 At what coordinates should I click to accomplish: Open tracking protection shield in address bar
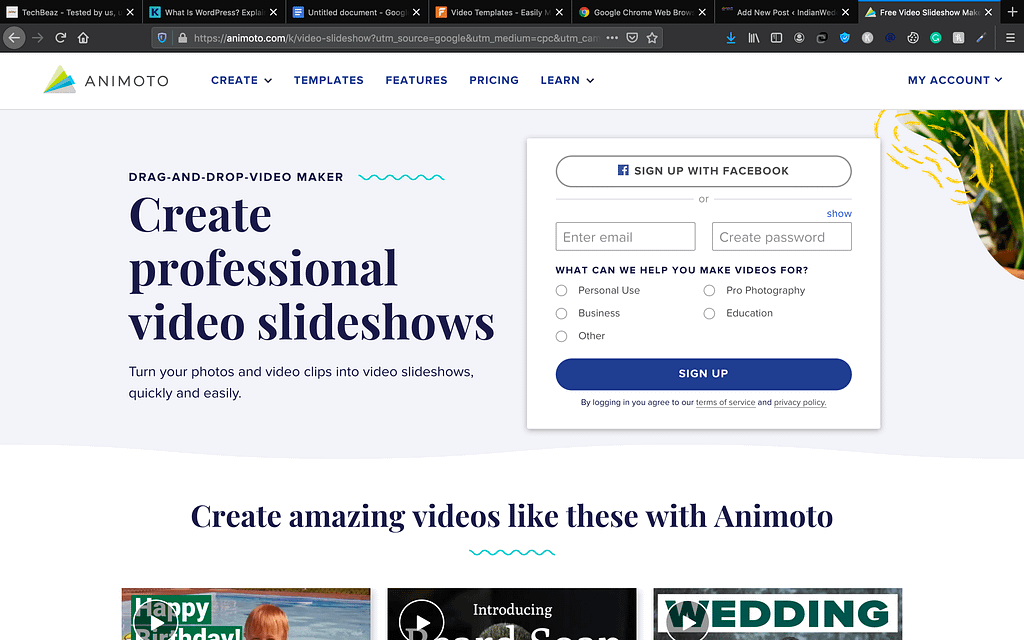(163, 38)
